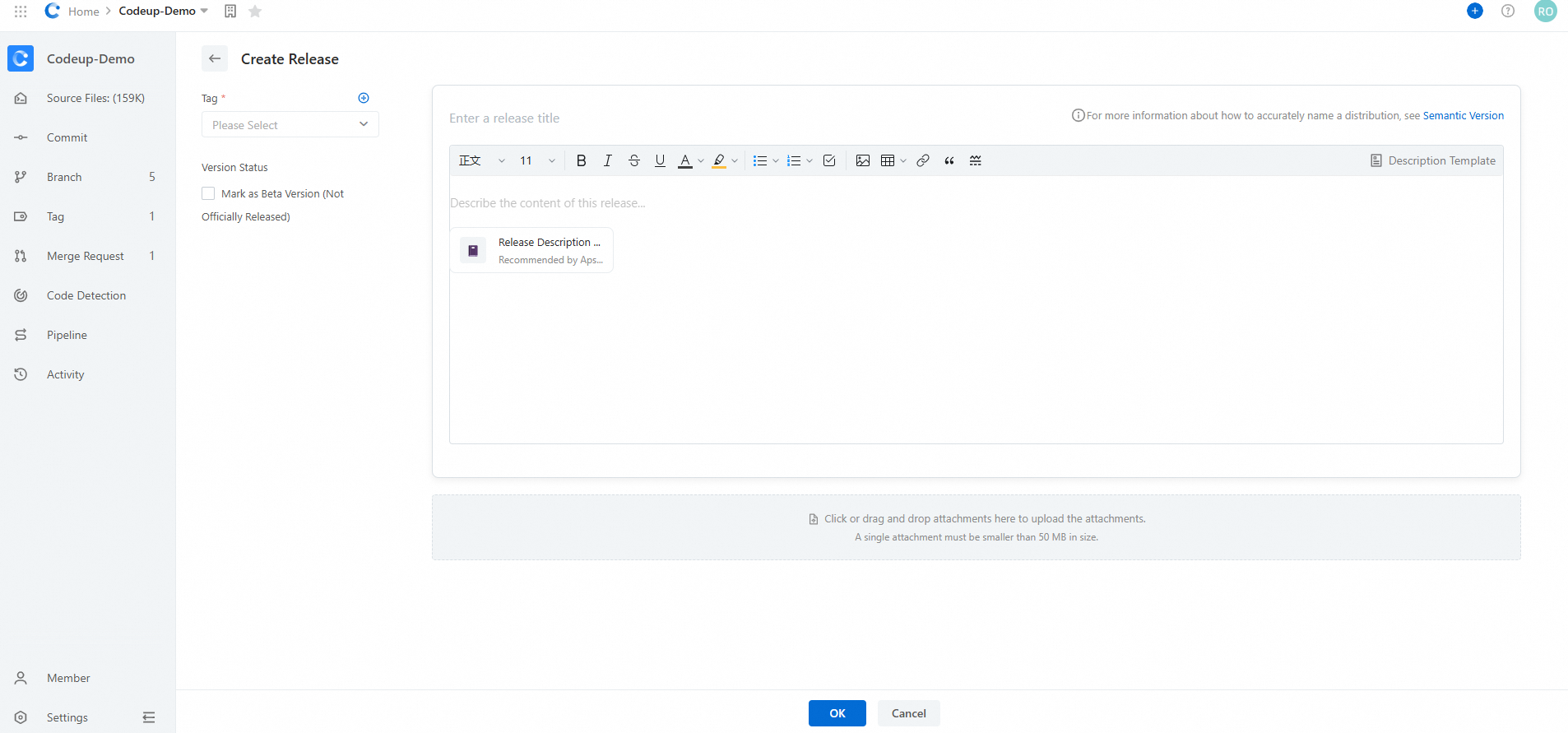Open Activity in sidebar

[88, 374]
